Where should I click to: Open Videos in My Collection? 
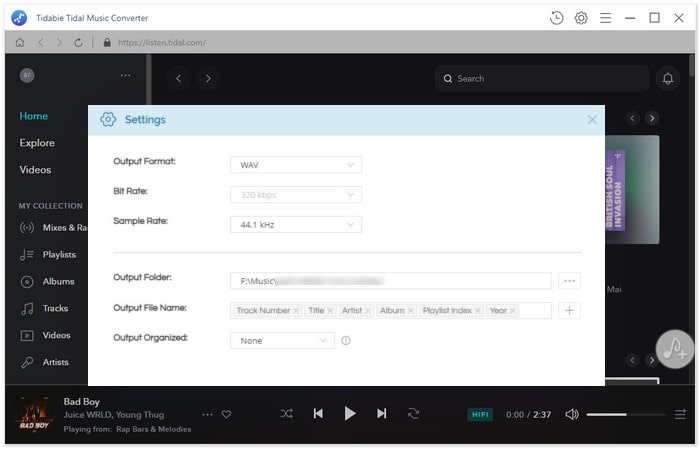click(46, 335)
